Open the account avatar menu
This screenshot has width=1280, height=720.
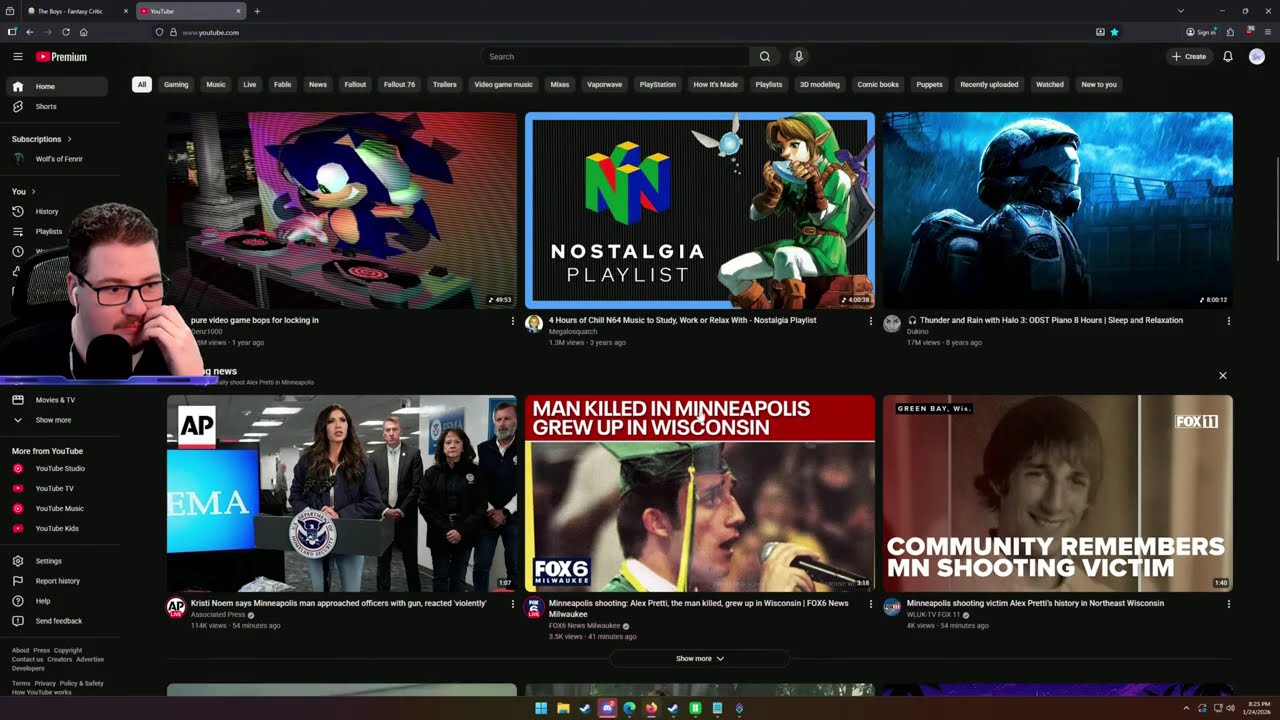[1257, 57]
